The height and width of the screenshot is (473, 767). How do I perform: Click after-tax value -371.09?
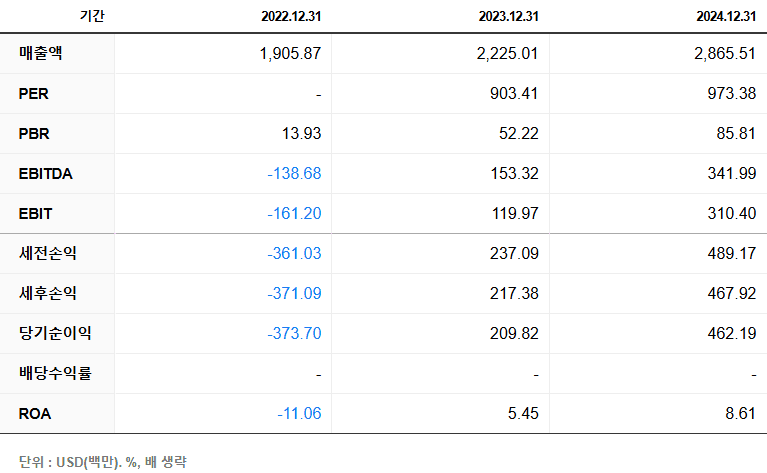pyautogui.click(x=294, y=294)
